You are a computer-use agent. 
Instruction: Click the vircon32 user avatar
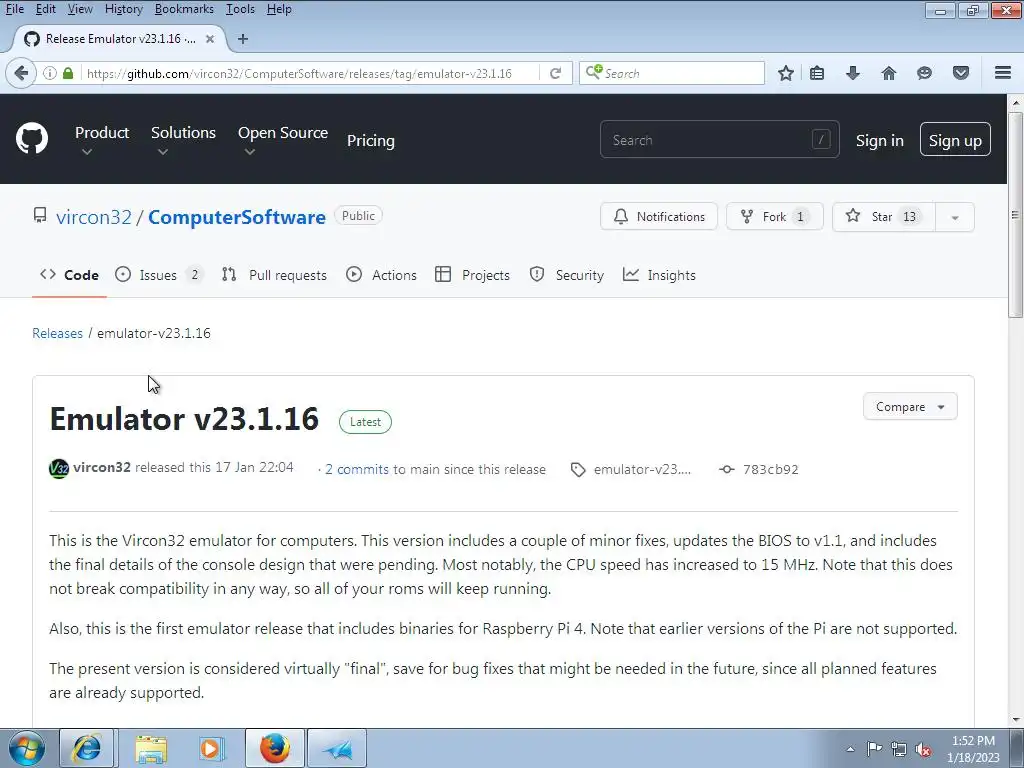(59, 468)
